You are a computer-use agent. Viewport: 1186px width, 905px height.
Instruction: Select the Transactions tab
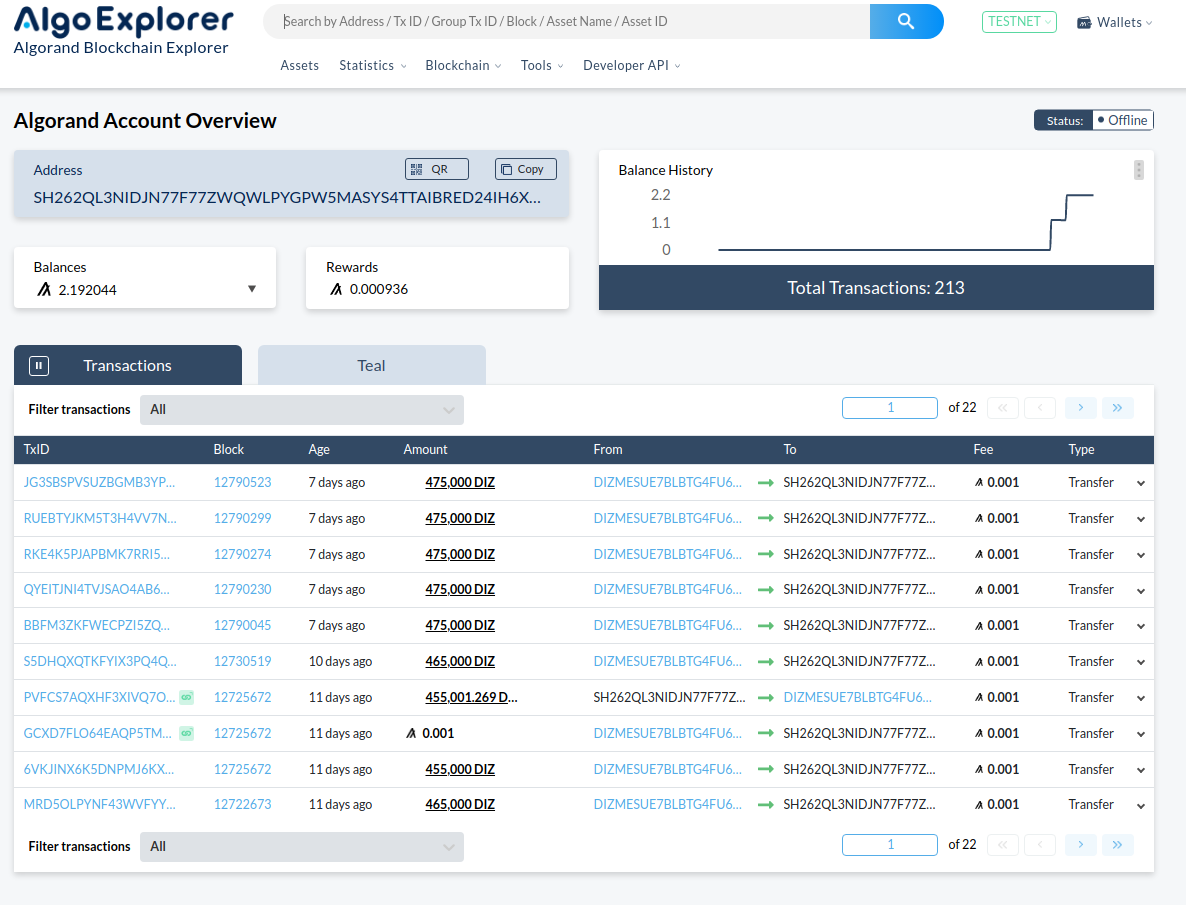tap(128, 365)
